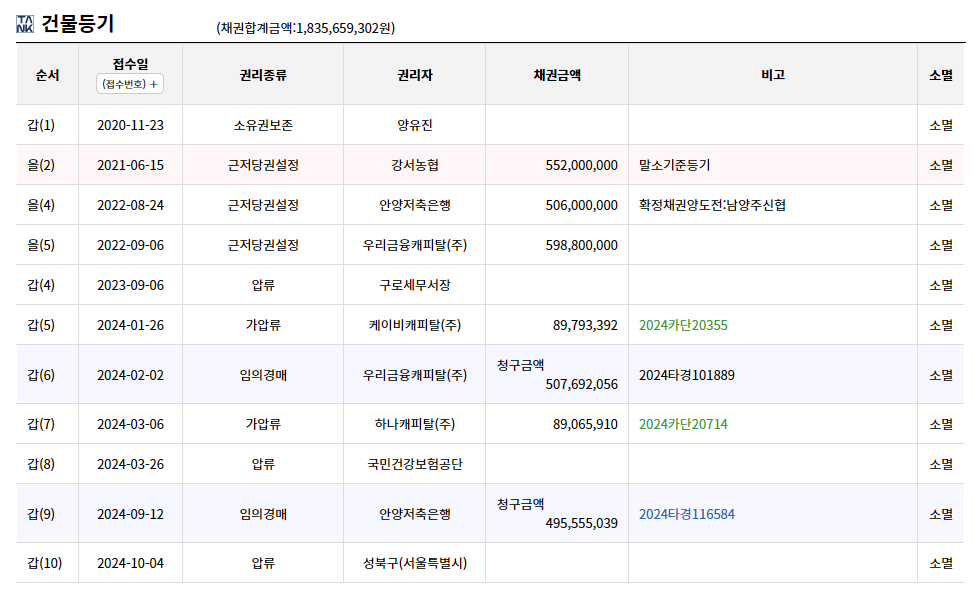Viewport: 973px width, 600px height.
Task: Select the 을(2) 강서농협 row
Action: point(490,165)
